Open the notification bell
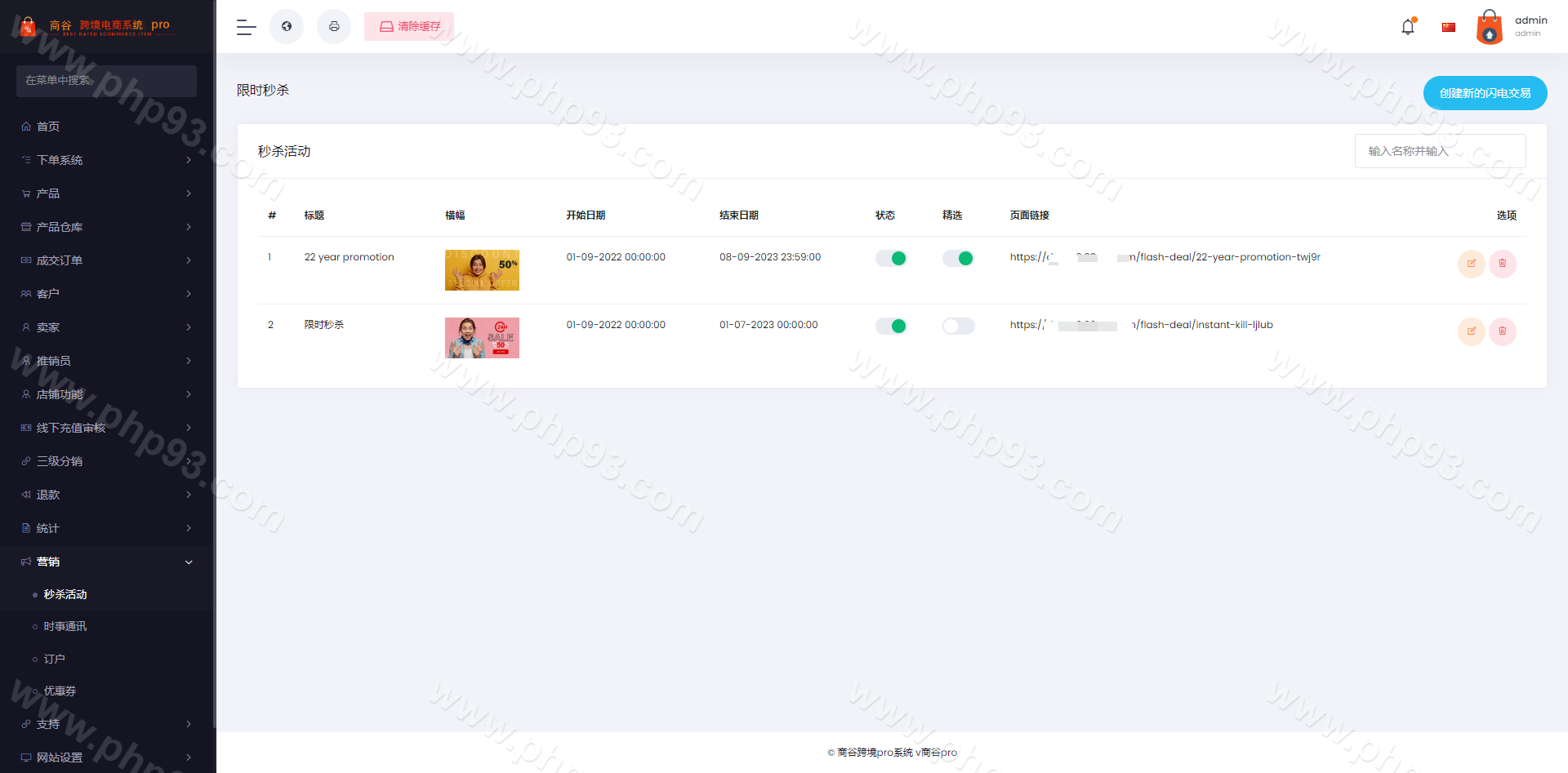The image size is (1568, 773). [1408, 27]
